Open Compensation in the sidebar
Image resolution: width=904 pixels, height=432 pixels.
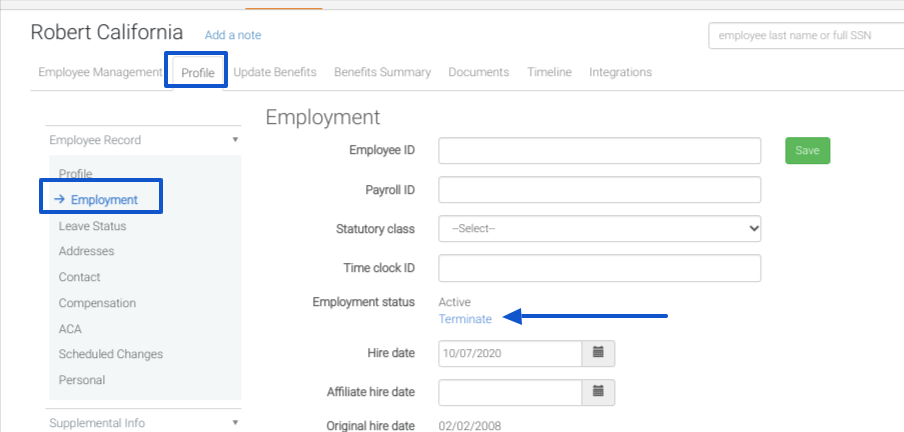coord(97,303)
